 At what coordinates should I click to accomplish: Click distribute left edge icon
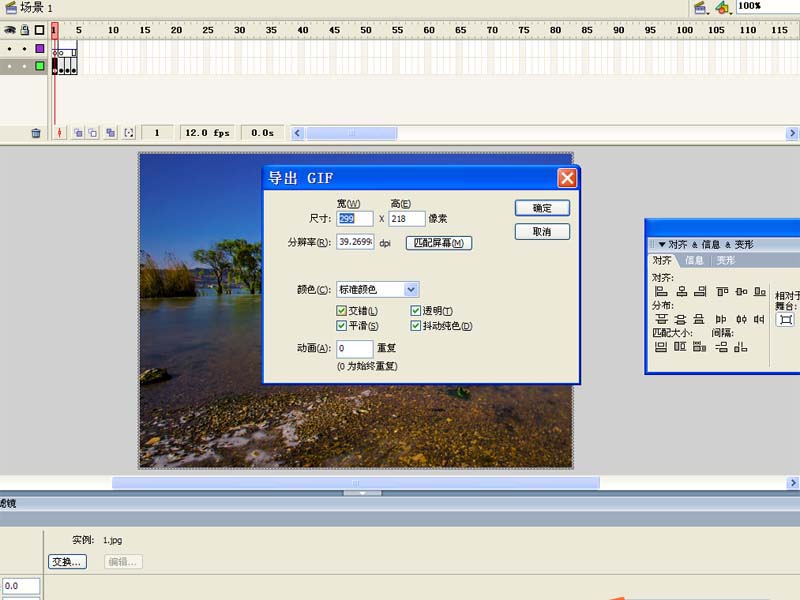tap(720, 319)
